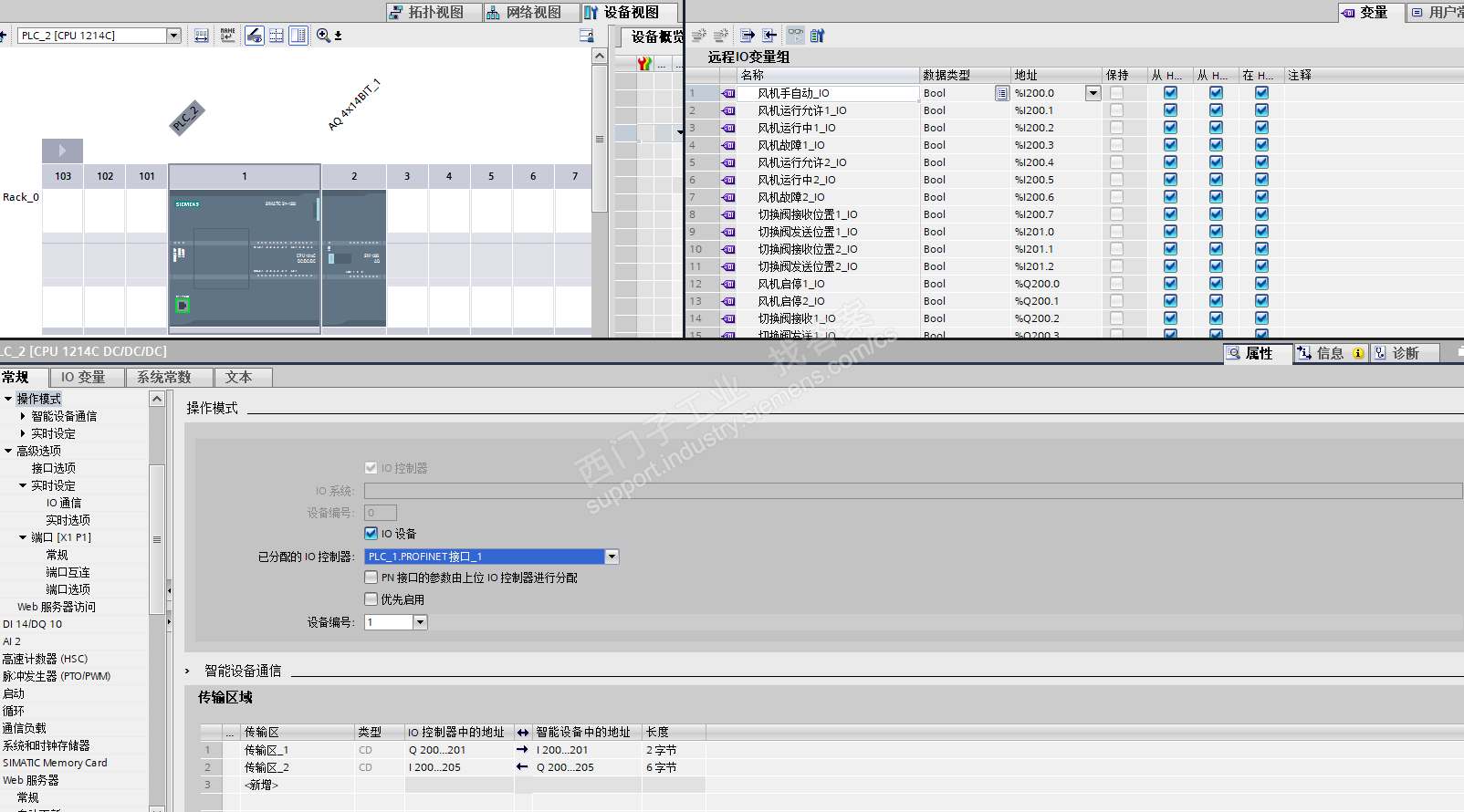Screen dimensions: 1464x812
Task: Click the tag icon for 风机运行允许1_IO row
Action: tap(728, 110)
